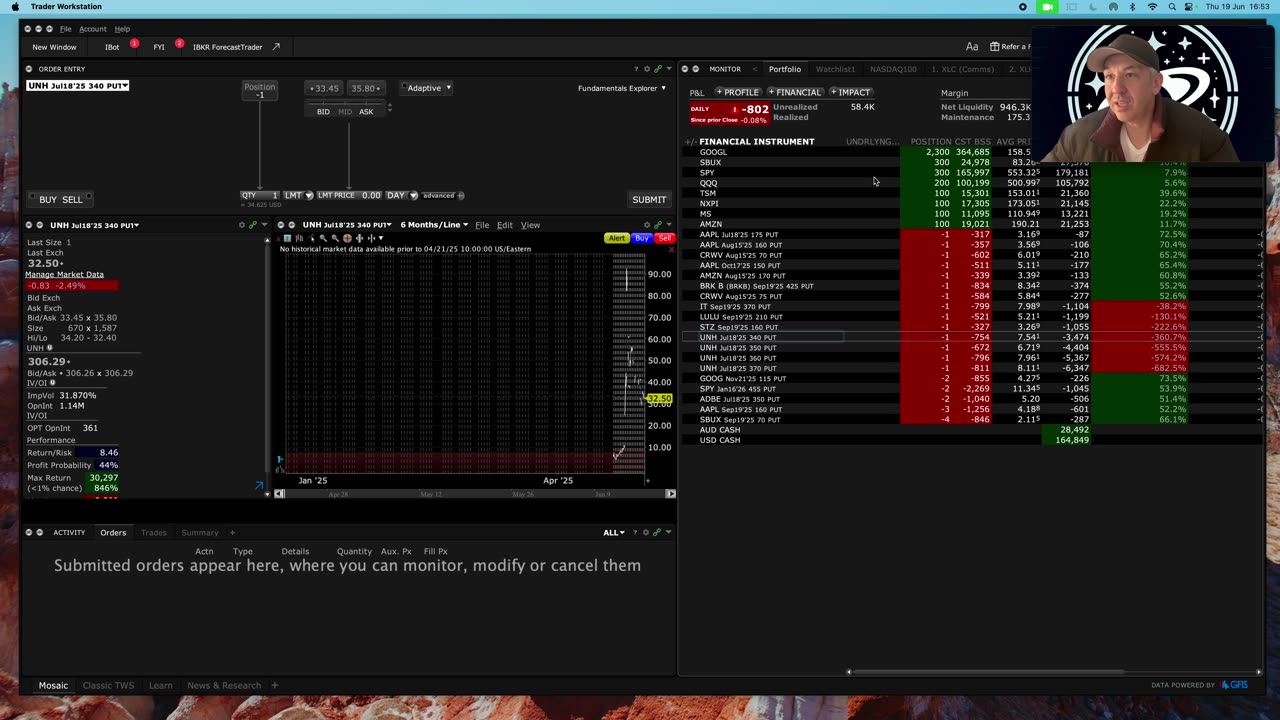The width and height of the screenshot is (1280, 720).
Task: Select the SELL side toggle
Action: 72,199
